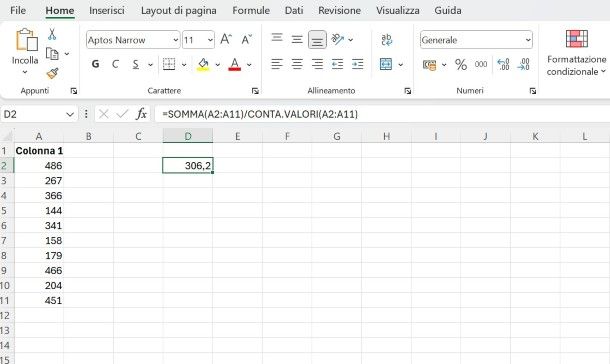Screen dimensions: 610x364
Task: Apply cell borders icon
Action: (x=169, y=64)
